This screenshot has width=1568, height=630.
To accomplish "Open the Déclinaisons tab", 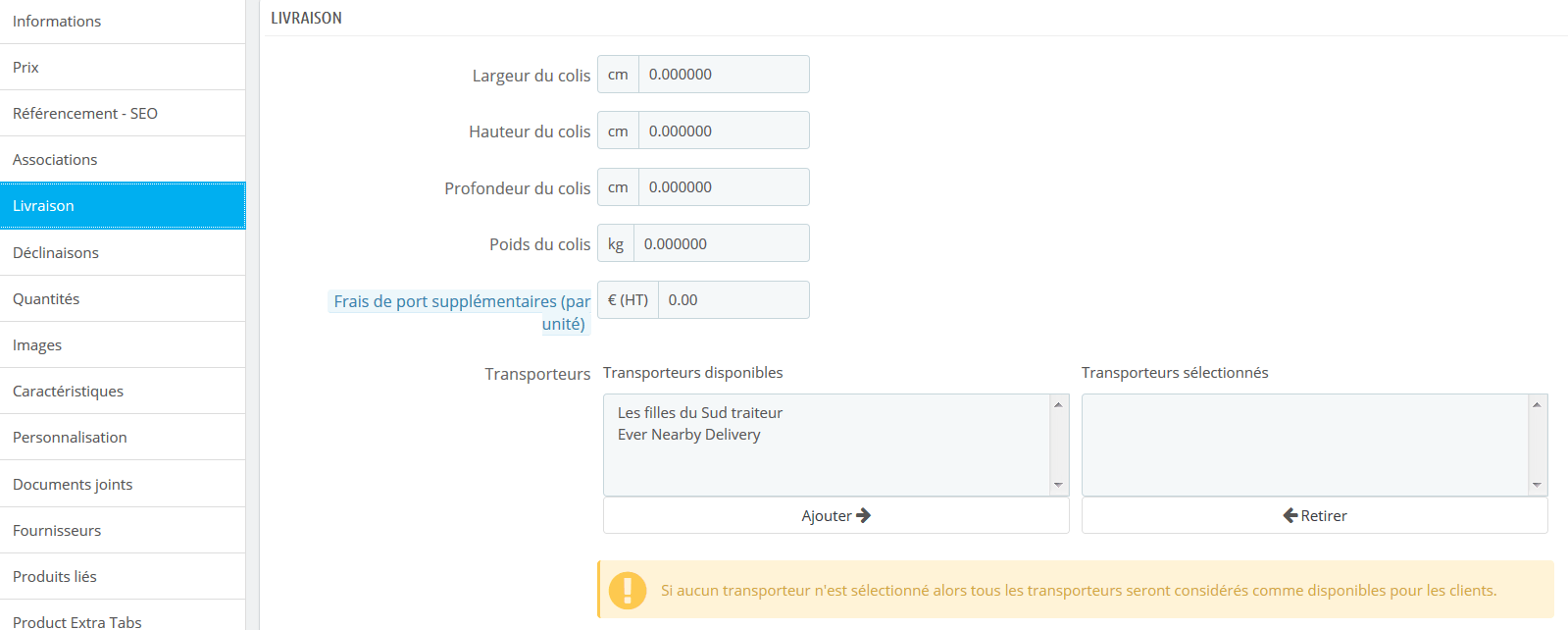I will 55,252.
